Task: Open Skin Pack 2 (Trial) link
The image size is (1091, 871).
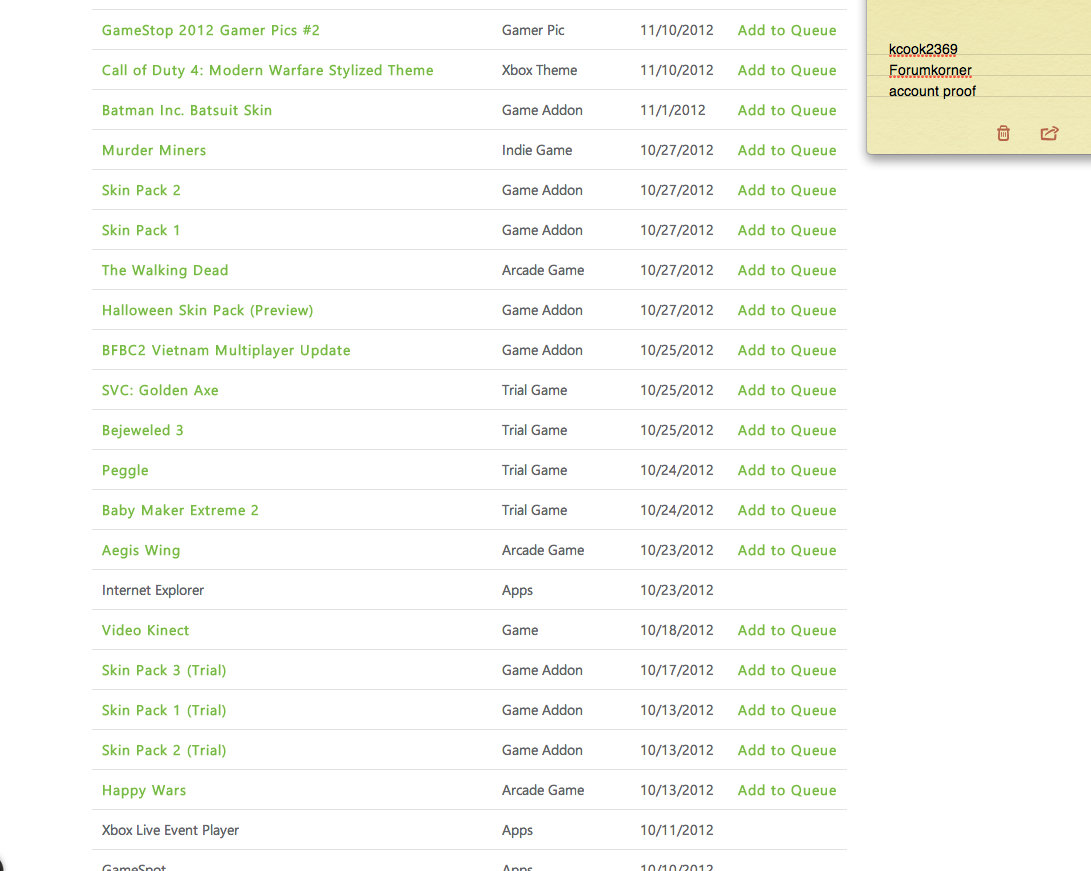Action: [164, 750]
